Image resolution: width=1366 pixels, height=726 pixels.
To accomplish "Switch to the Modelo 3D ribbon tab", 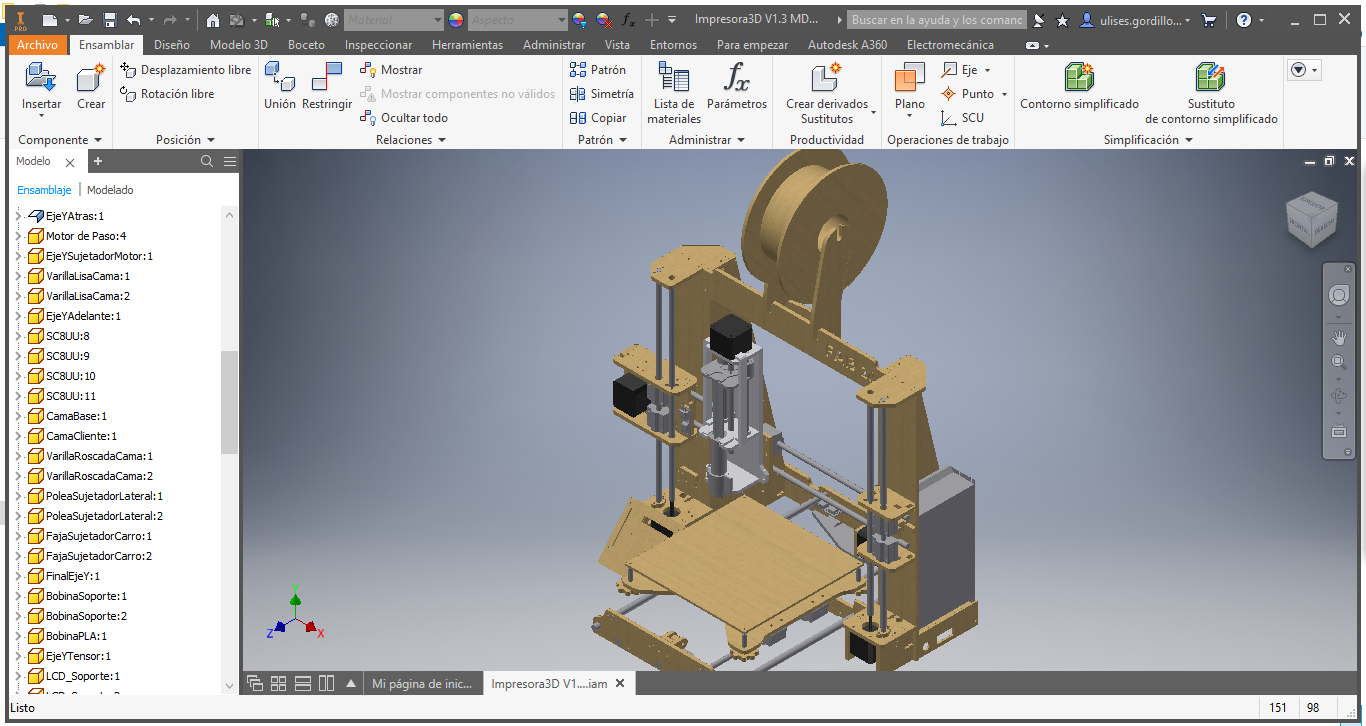I will 238,45.
